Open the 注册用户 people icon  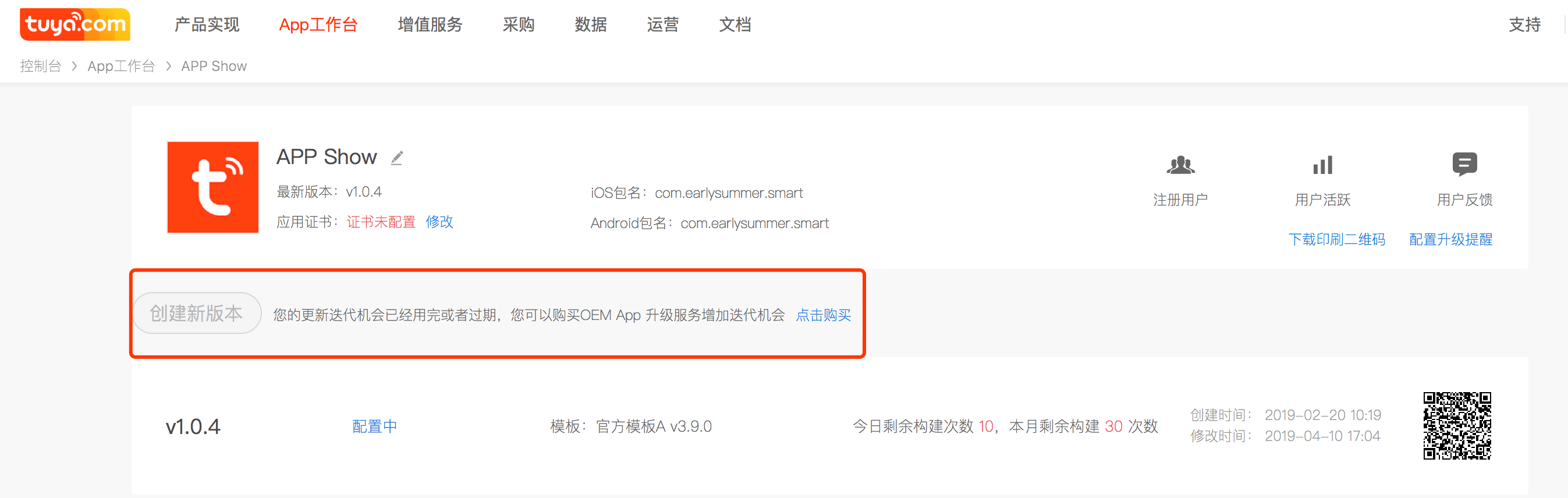coord(1181,165)
